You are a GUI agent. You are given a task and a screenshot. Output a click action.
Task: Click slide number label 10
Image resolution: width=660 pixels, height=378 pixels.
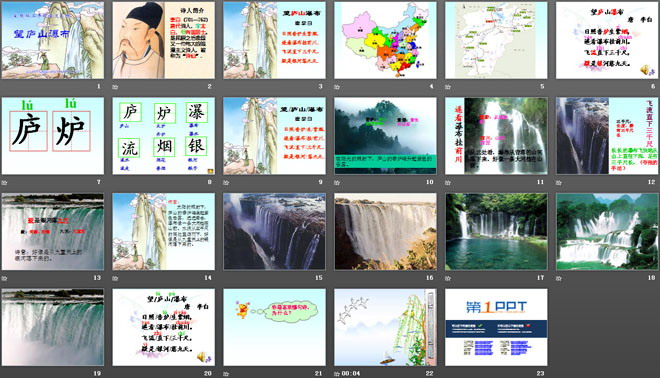(x=429, y=182)
